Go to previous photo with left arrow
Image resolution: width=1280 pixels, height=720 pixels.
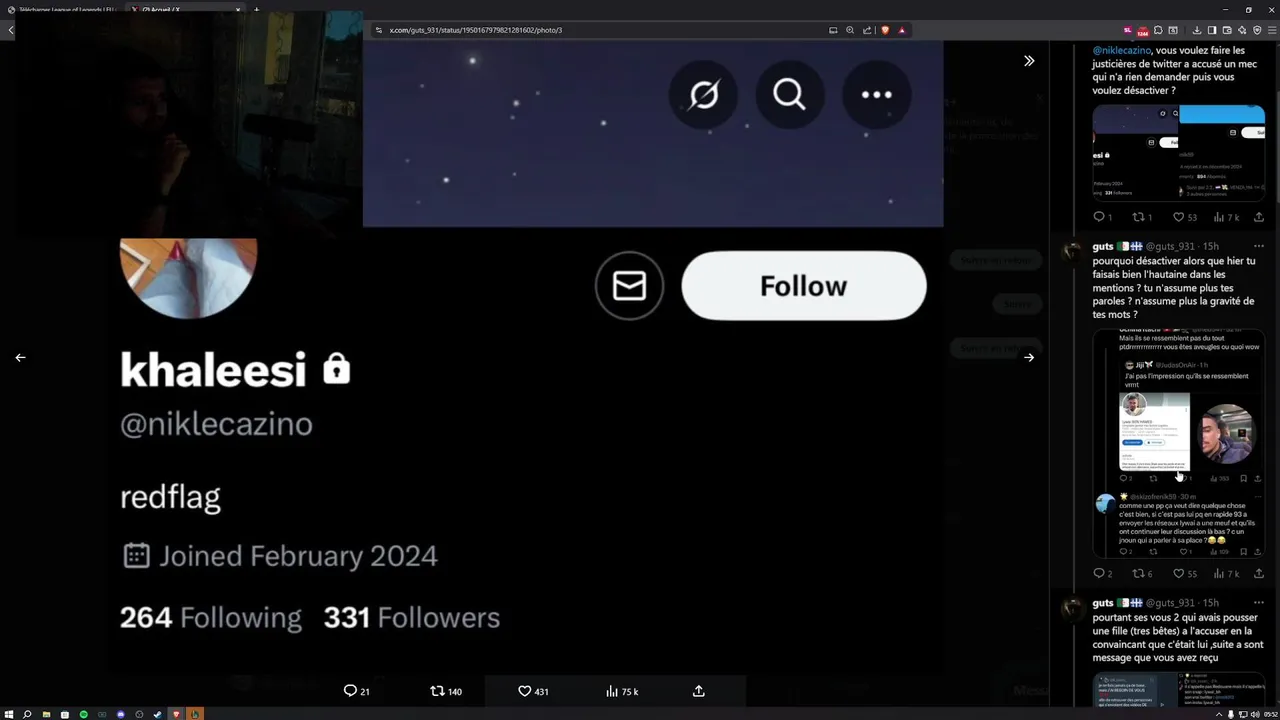click(20, 357)
